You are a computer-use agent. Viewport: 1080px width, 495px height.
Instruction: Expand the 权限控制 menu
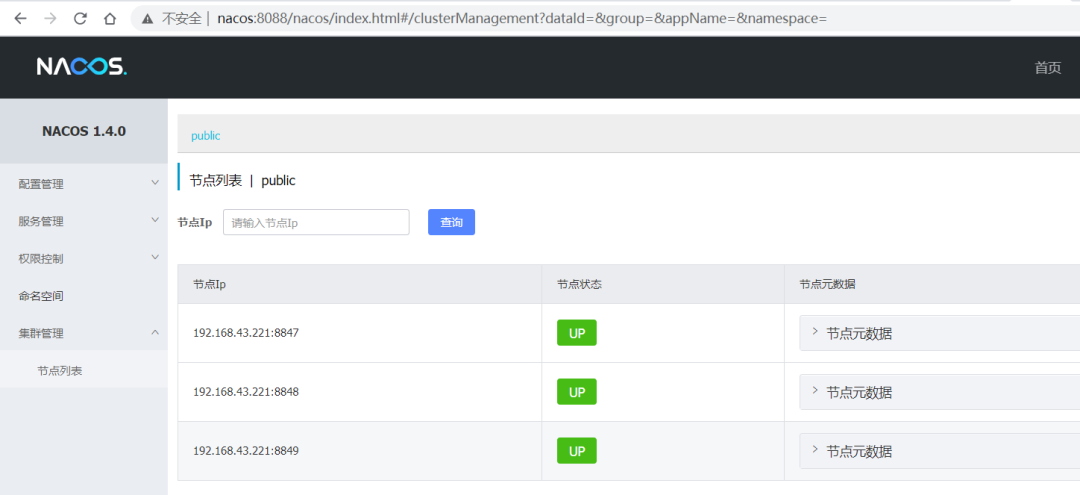[x=83, y=258]
